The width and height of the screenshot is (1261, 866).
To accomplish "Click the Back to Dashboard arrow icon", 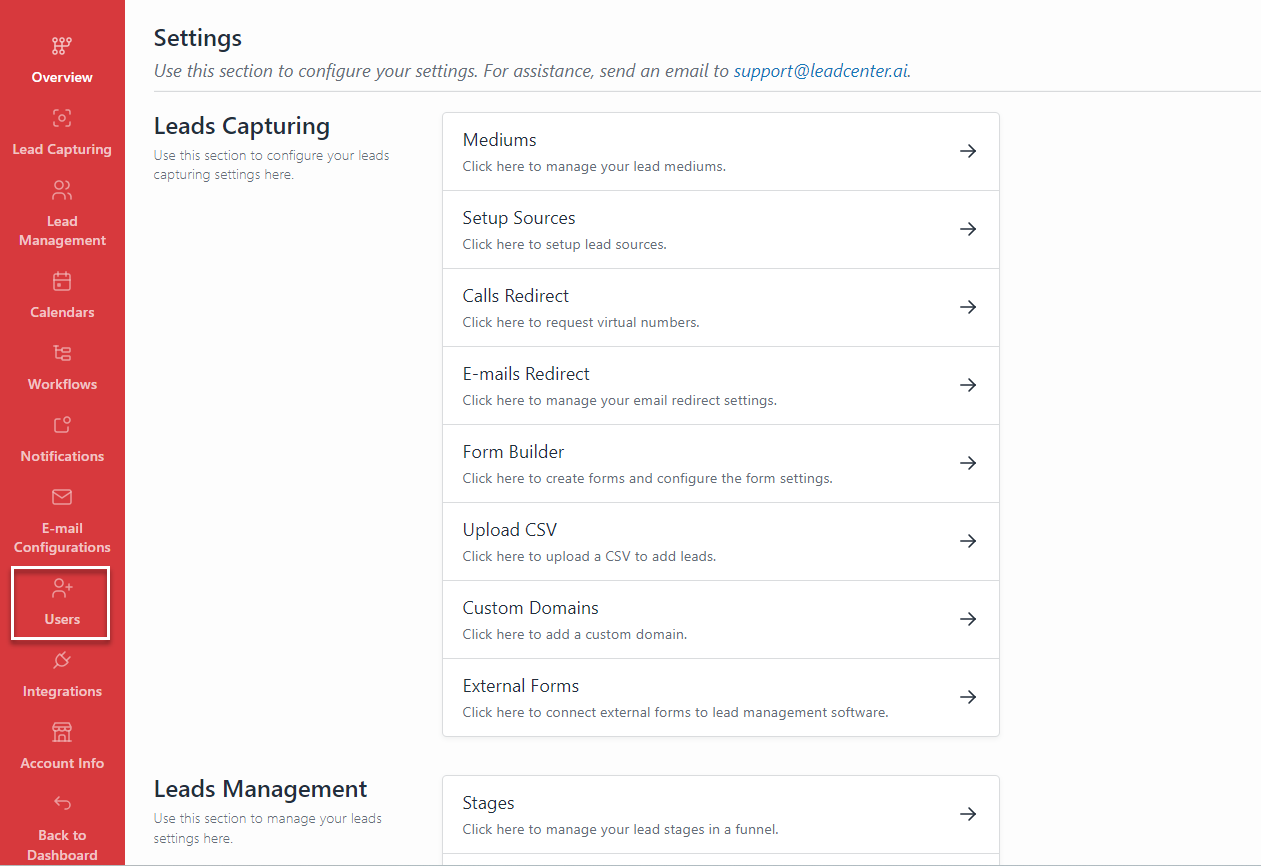I will coord(62,803).
